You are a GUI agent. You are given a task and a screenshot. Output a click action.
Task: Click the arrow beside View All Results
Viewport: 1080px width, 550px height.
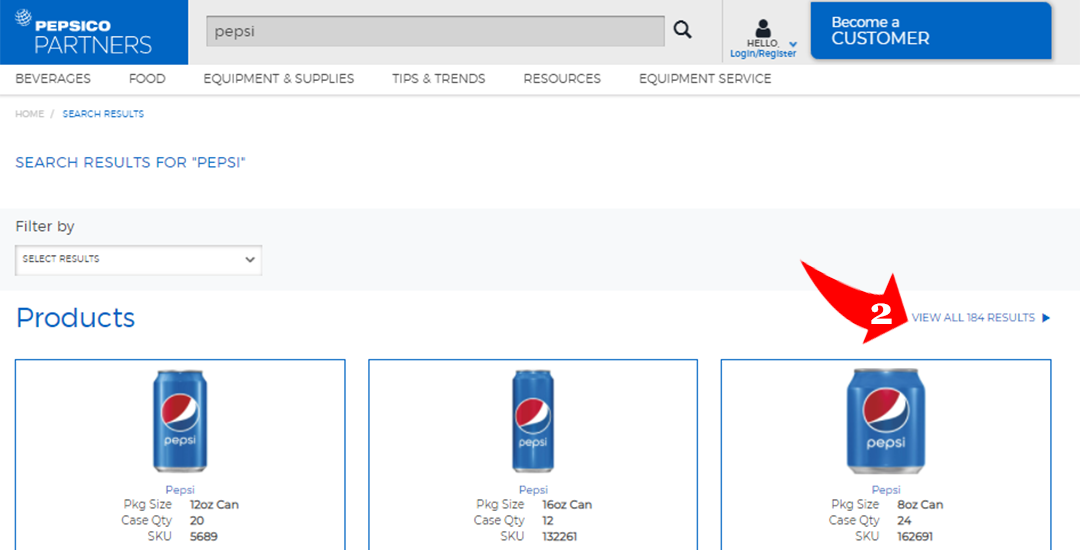pos(1046,317)
